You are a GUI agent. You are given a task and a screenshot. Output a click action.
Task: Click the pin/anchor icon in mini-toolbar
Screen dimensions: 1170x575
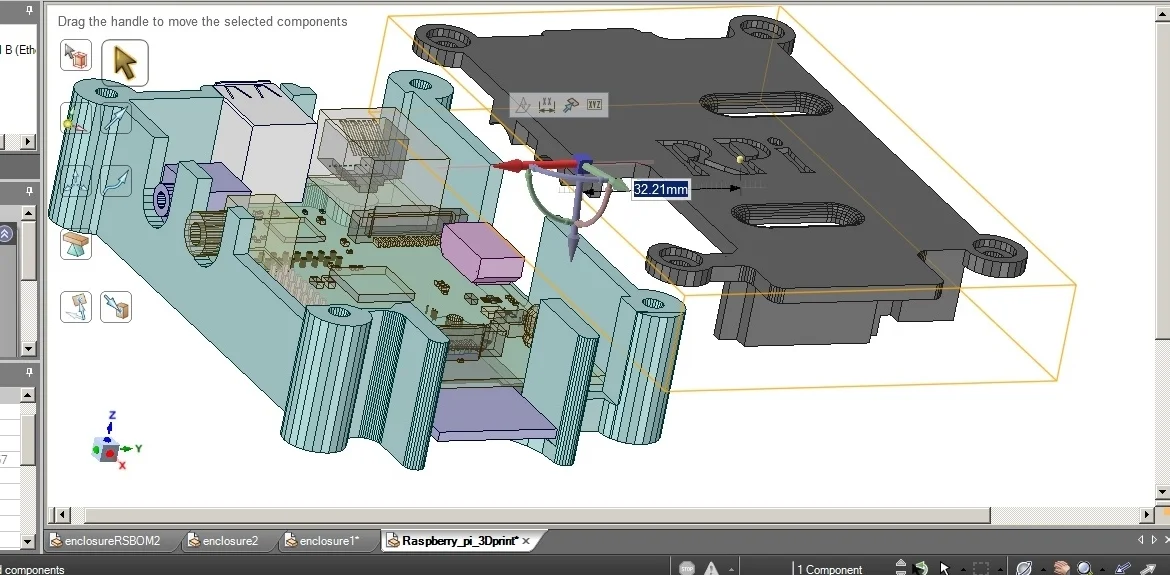click(571, 105)
